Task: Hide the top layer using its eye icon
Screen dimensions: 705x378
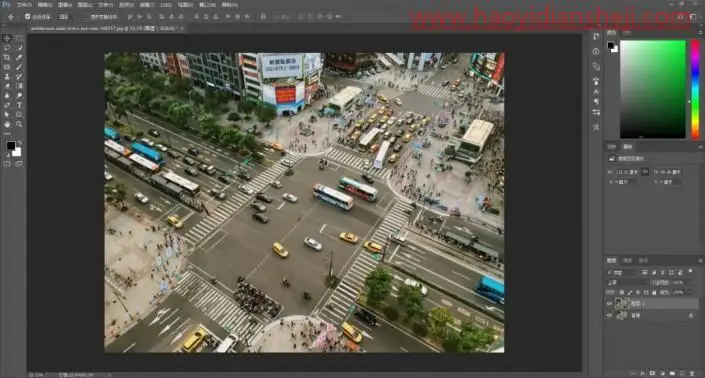Action: (610, 304)
